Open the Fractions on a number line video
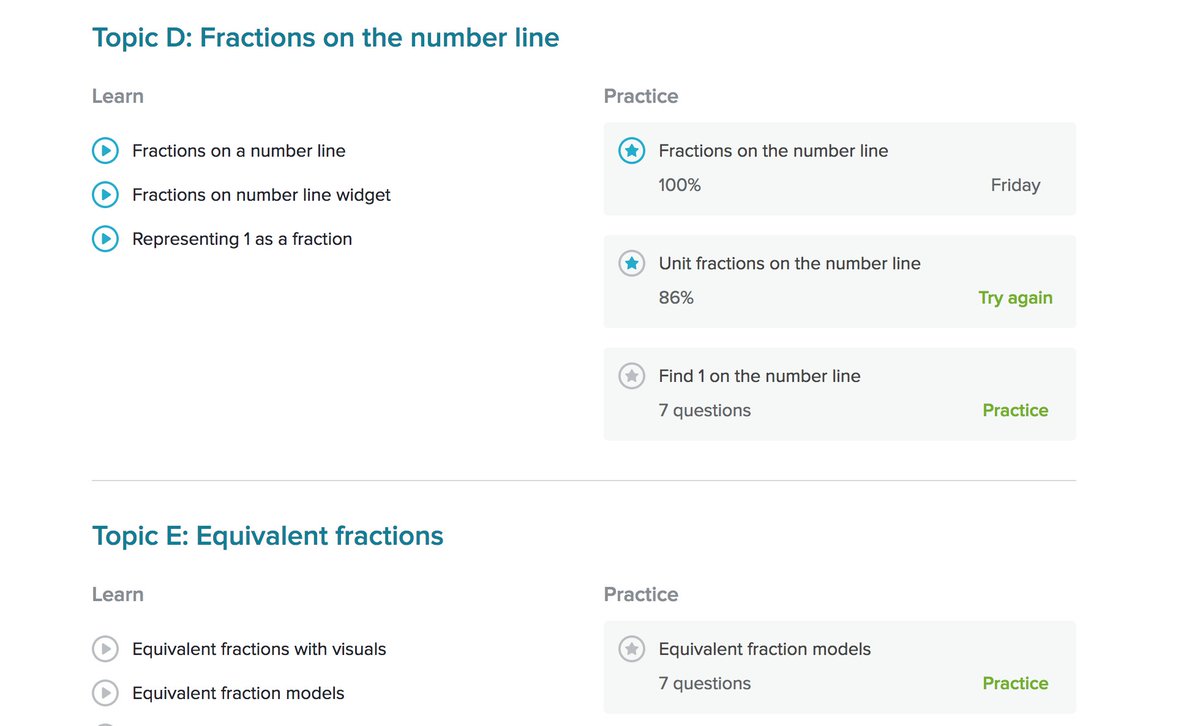This screenshot has height=726, width=1200. coord(239,151)
